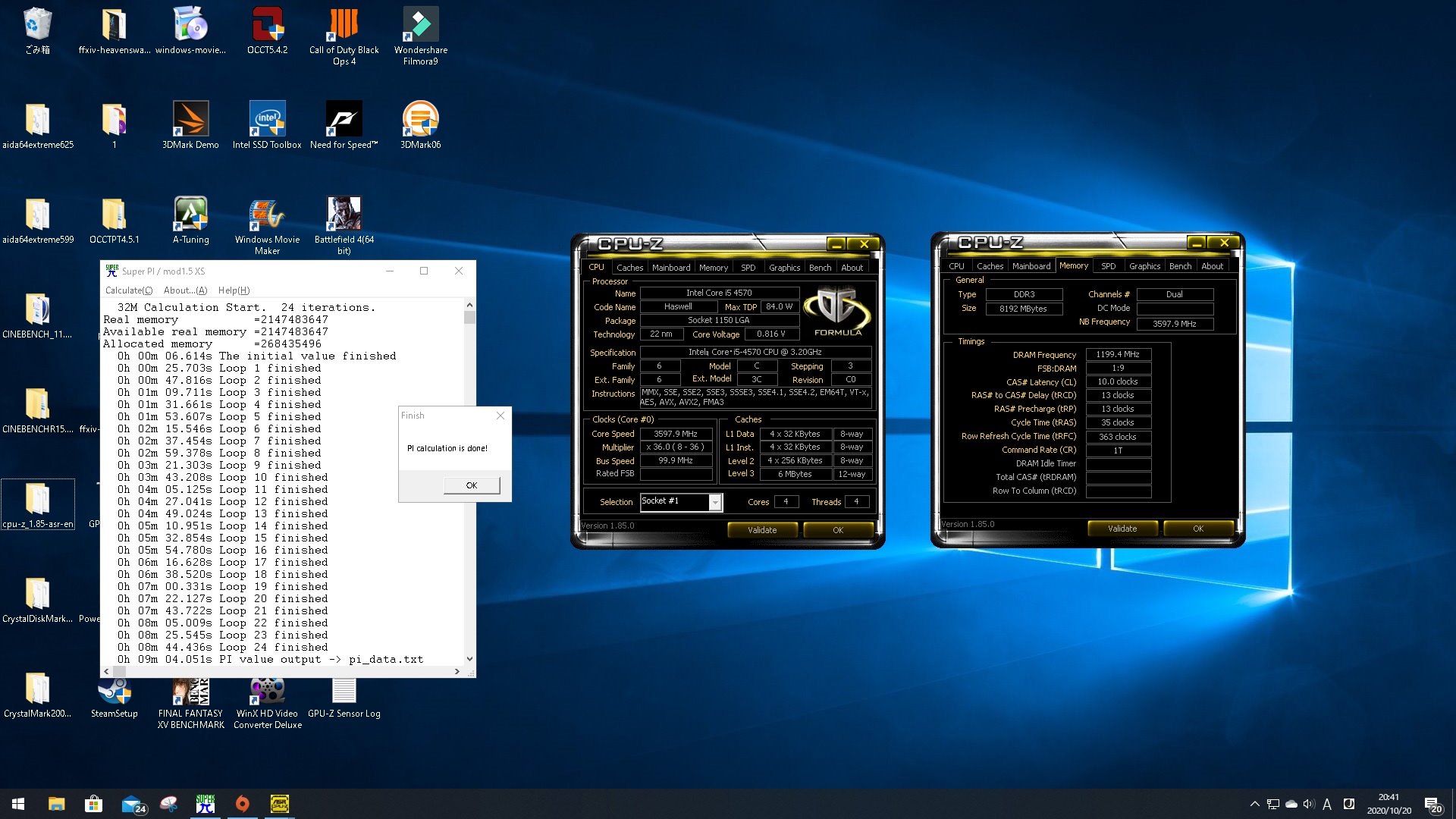
Task: Open the 3DMark06 shortcut
Action: 420,125
